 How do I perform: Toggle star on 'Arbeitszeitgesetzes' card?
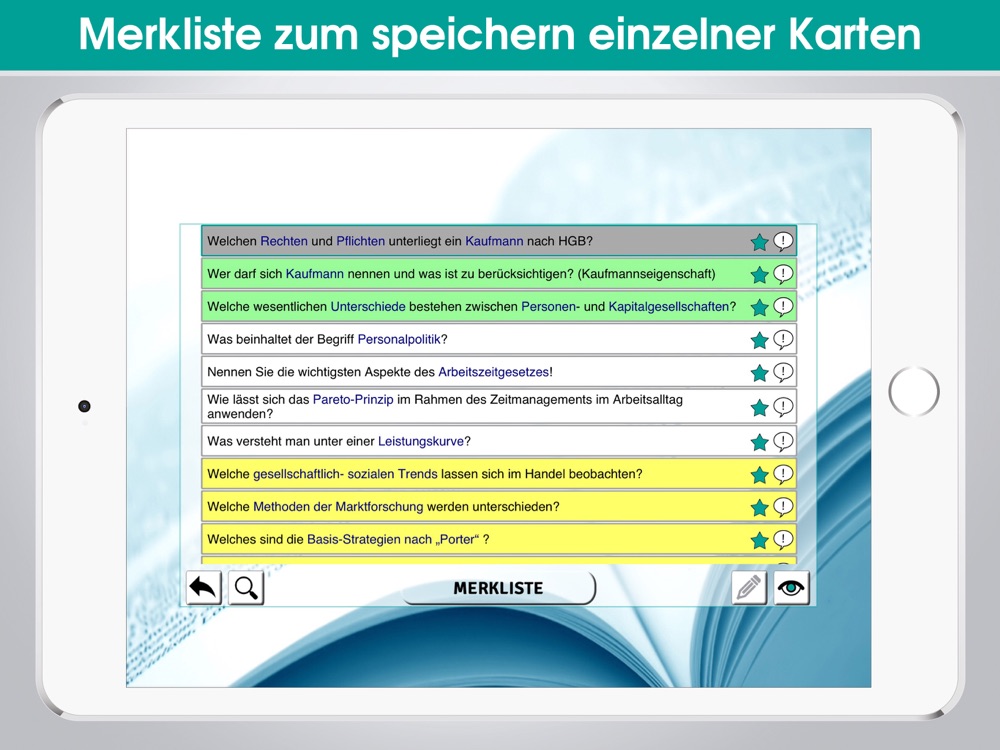point(759,372)
